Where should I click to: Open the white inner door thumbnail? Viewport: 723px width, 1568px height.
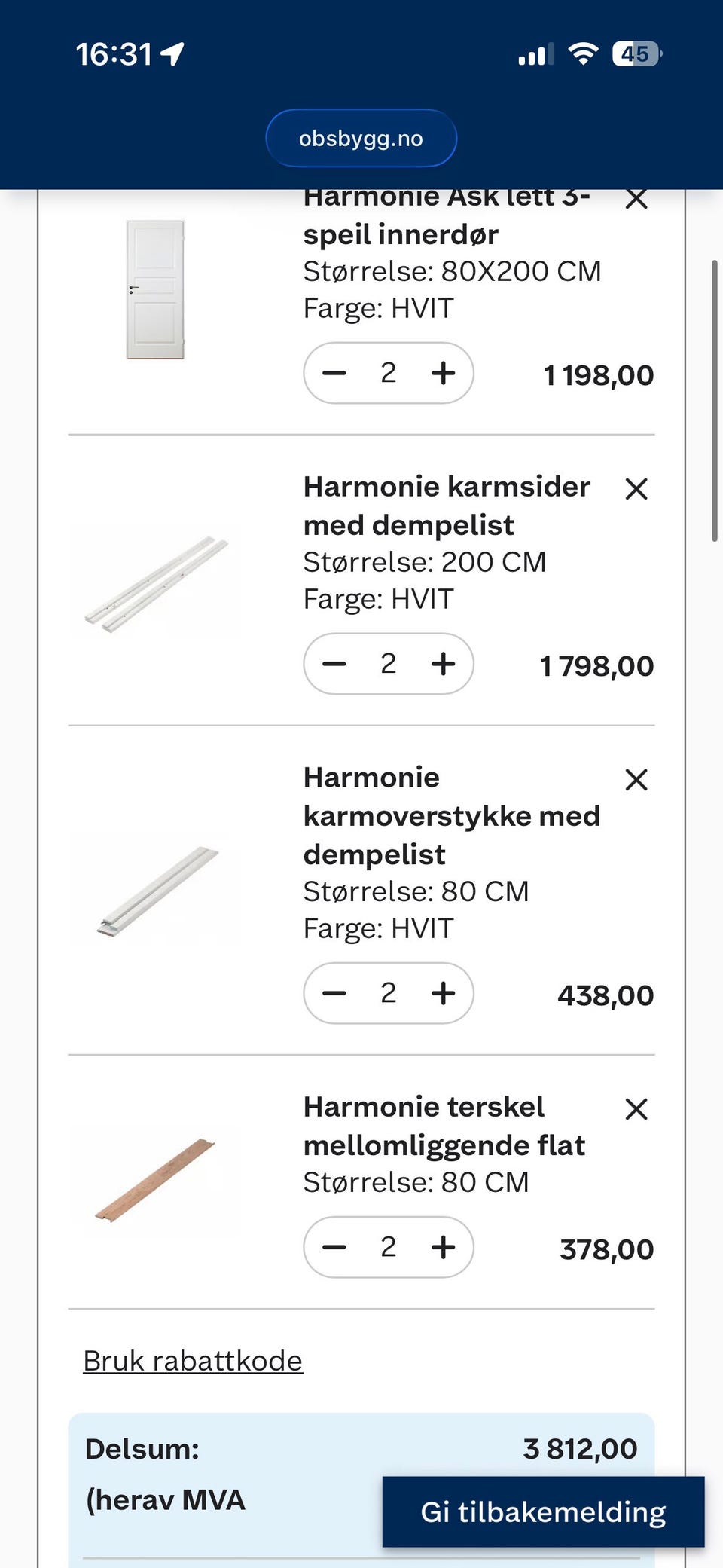[x=155, y=290]
